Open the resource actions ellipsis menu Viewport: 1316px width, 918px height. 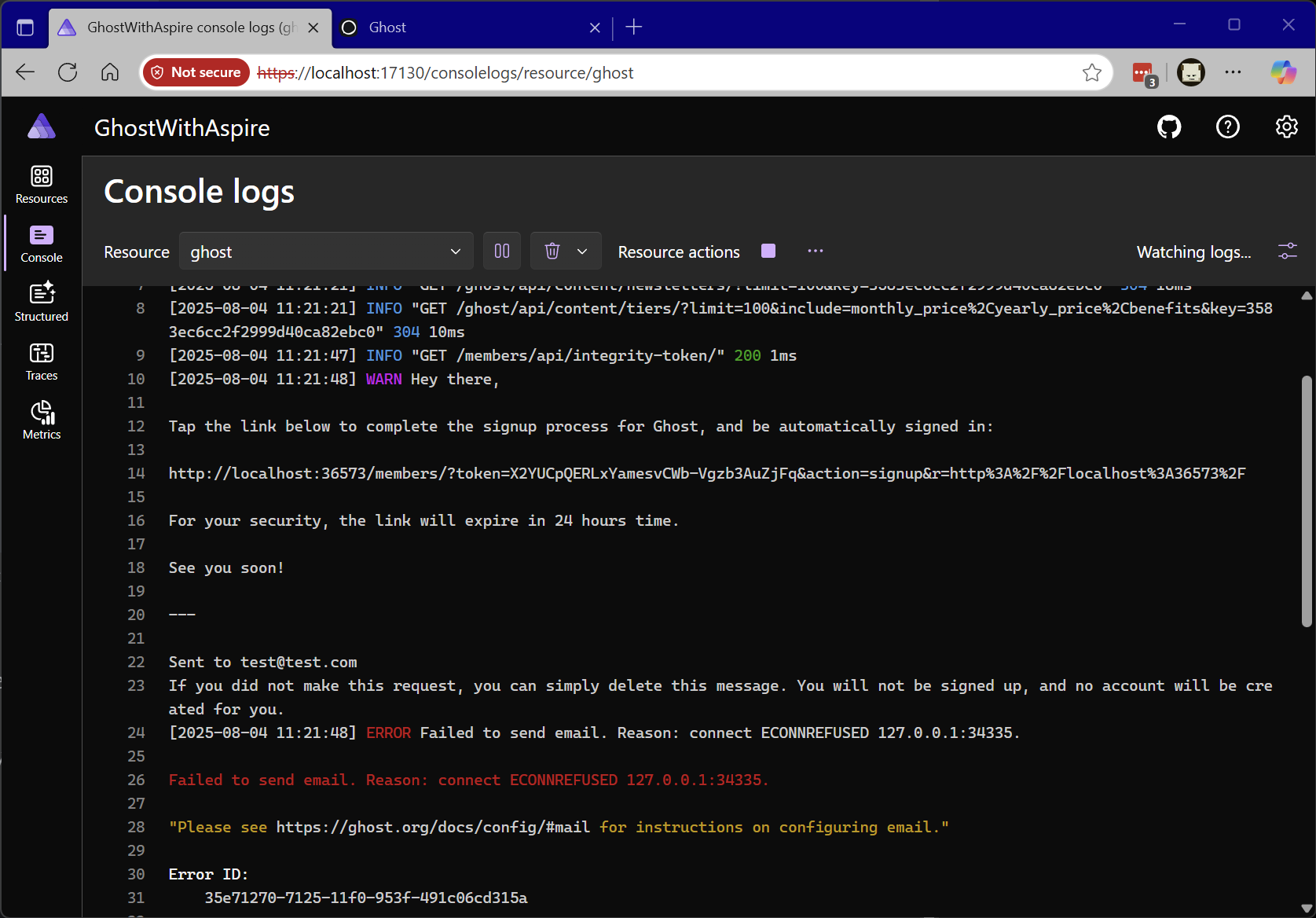[816, 252]
